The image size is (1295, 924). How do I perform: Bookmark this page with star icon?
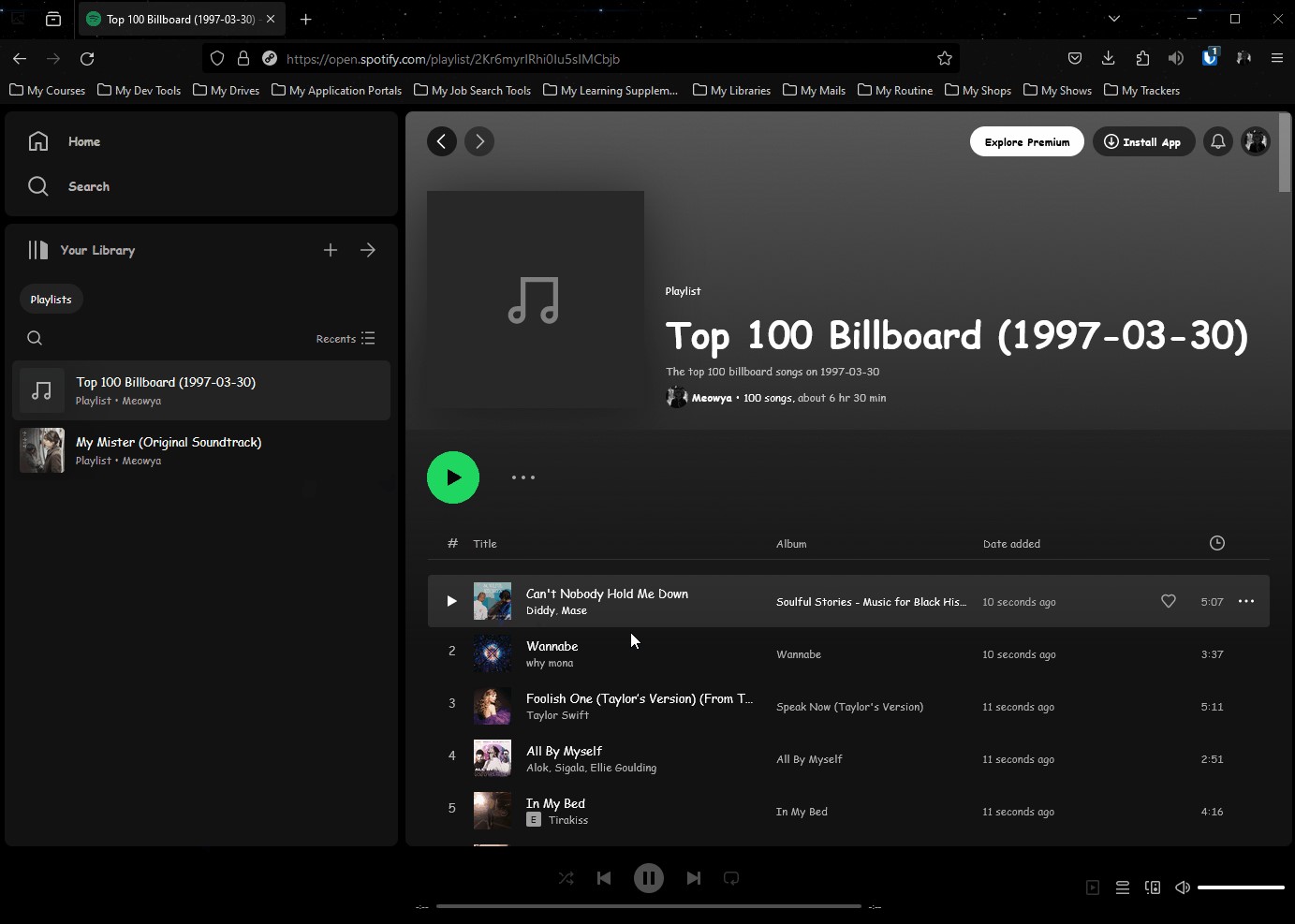pyautogui.click(x=945, y=58)
